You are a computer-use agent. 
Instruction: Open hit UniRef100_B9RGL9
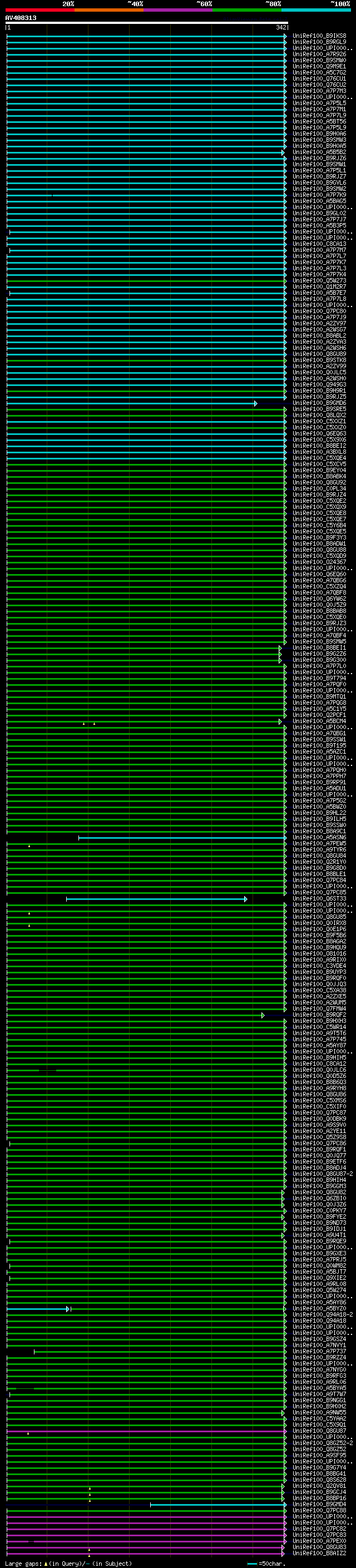[319, 43]
